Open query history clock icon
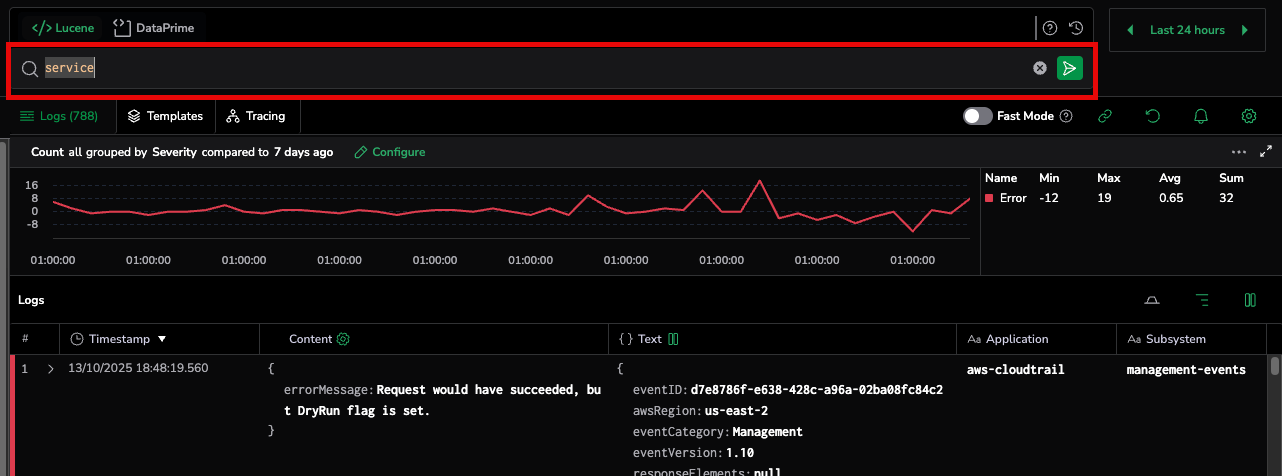 (x=1076, y=29)
